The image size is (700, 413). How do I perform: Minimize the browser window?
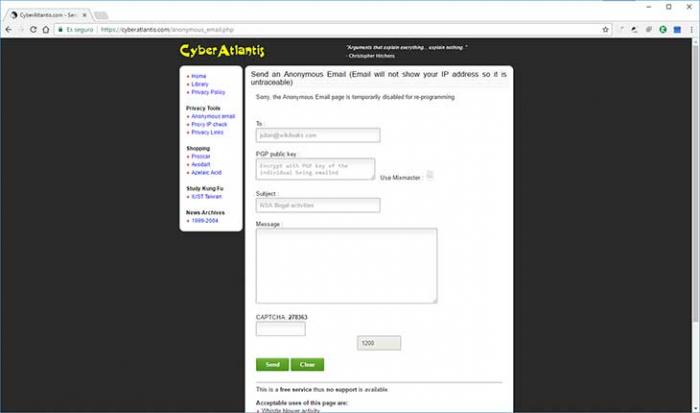coord(649,7)
